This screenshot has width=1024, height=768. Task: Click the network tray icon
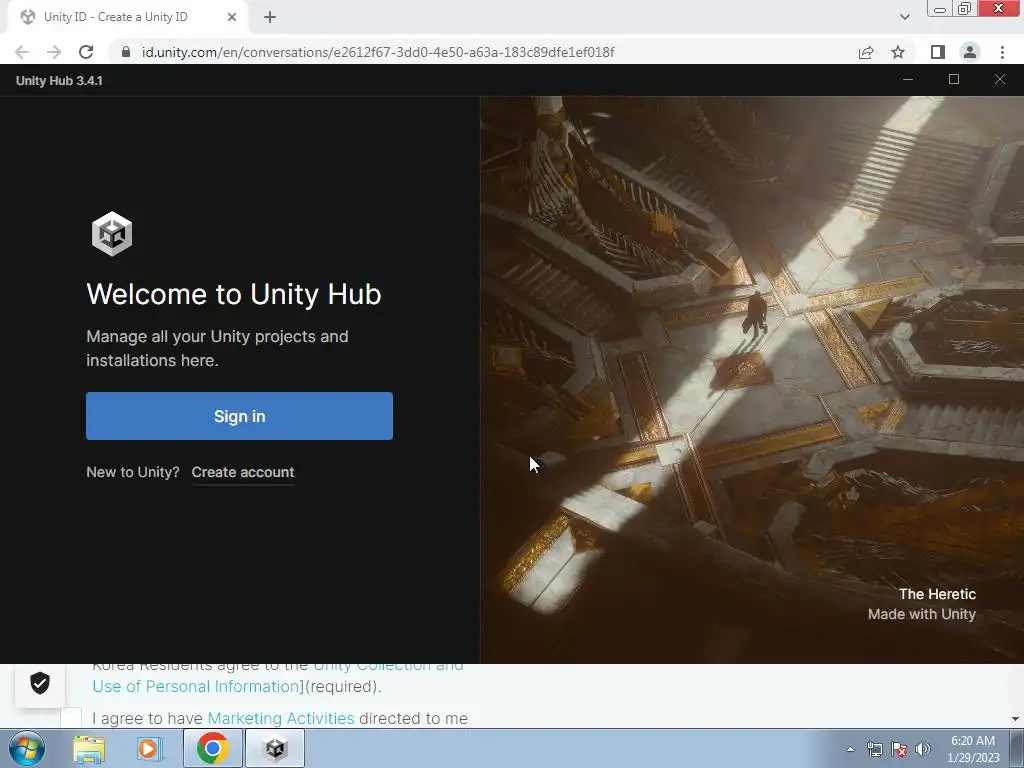874,749
